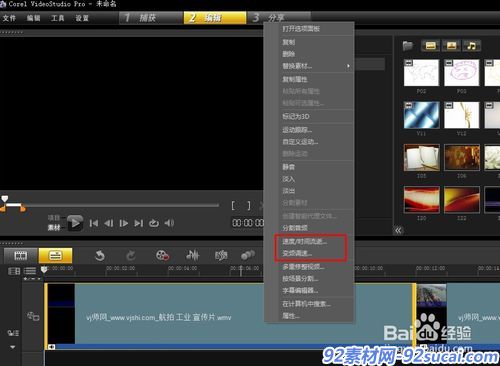
Task: Expand the track options arrow below timeline
Action: click(x=12, y=347)
